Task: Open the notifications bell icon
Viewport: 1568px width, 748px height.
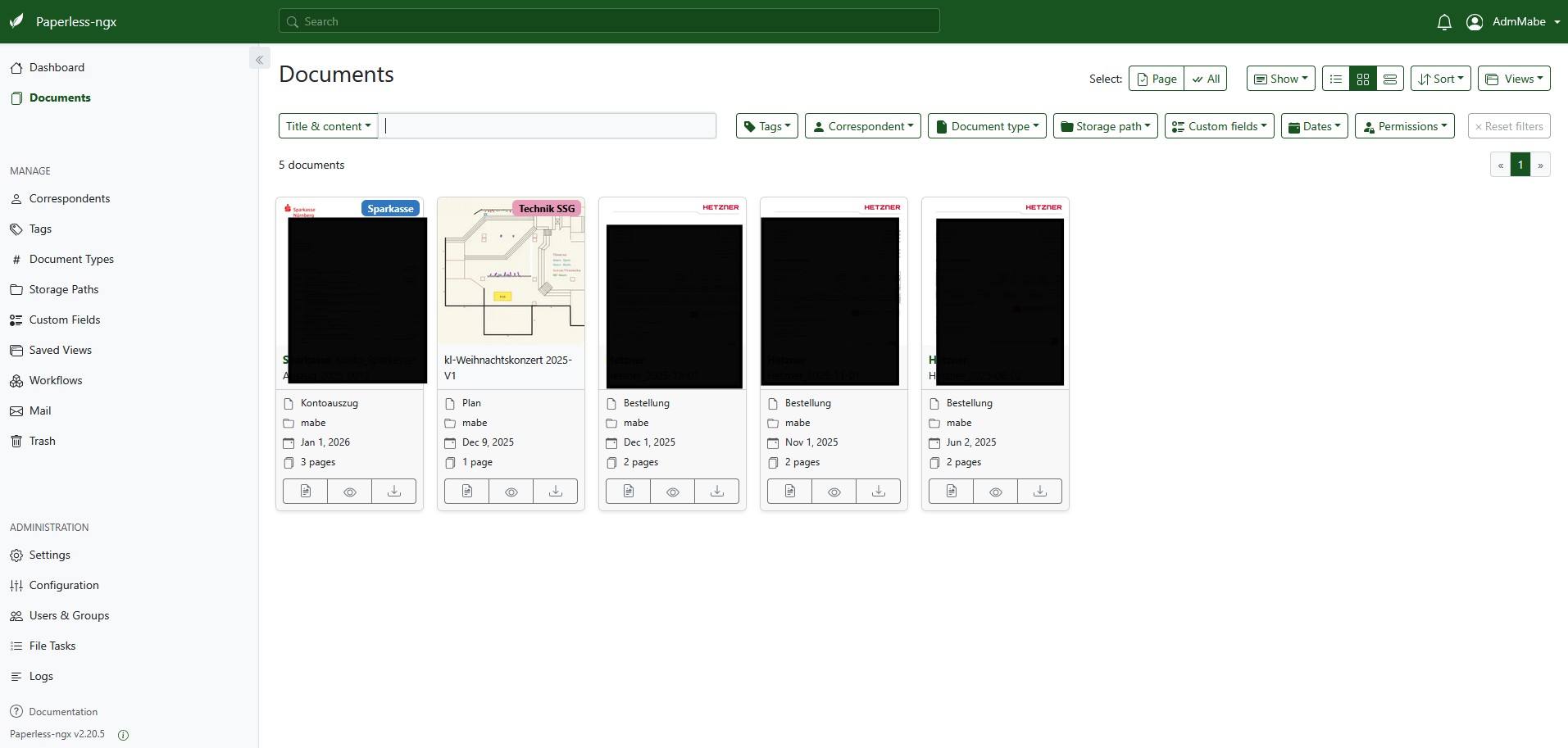Action: (1444, 22)
